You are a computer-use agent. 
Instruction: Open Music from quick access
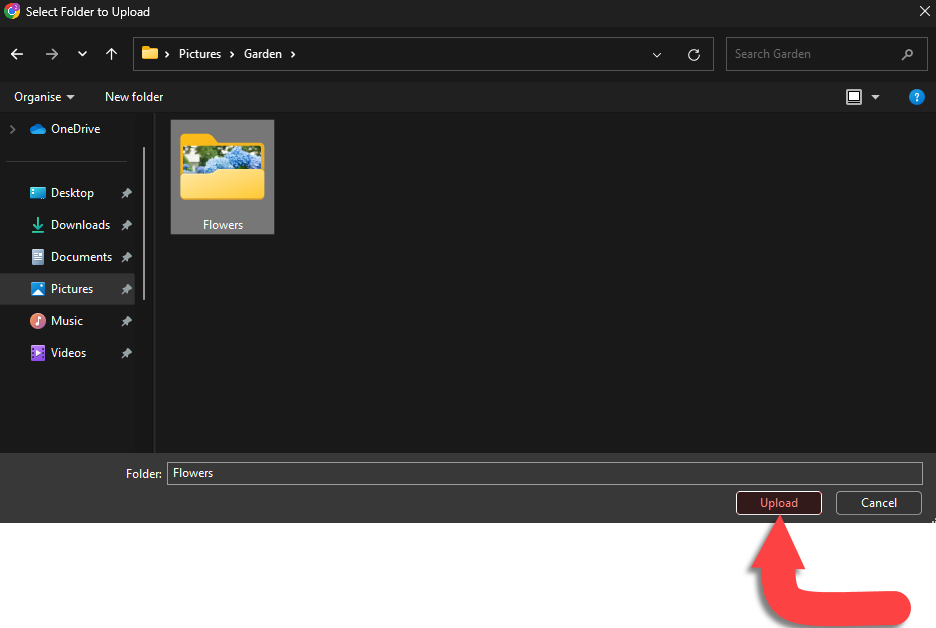coord(57,321)
